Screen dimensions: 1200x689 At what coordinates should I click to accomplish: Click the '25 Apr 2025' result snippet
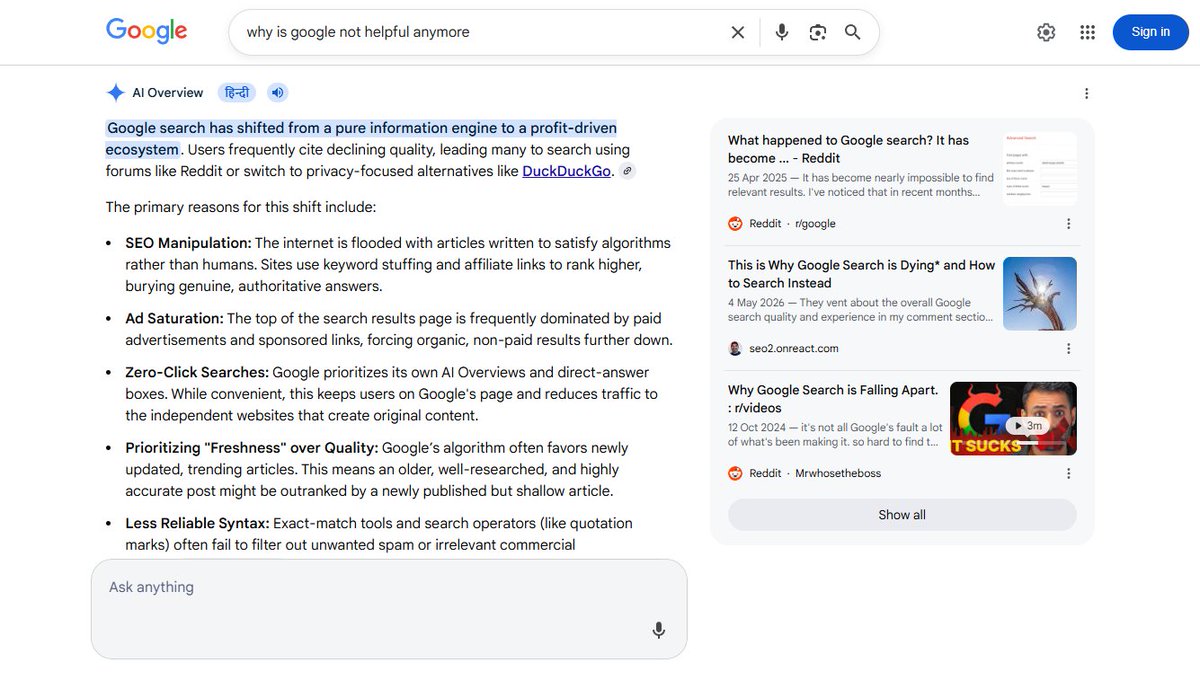tap(861, 185)
